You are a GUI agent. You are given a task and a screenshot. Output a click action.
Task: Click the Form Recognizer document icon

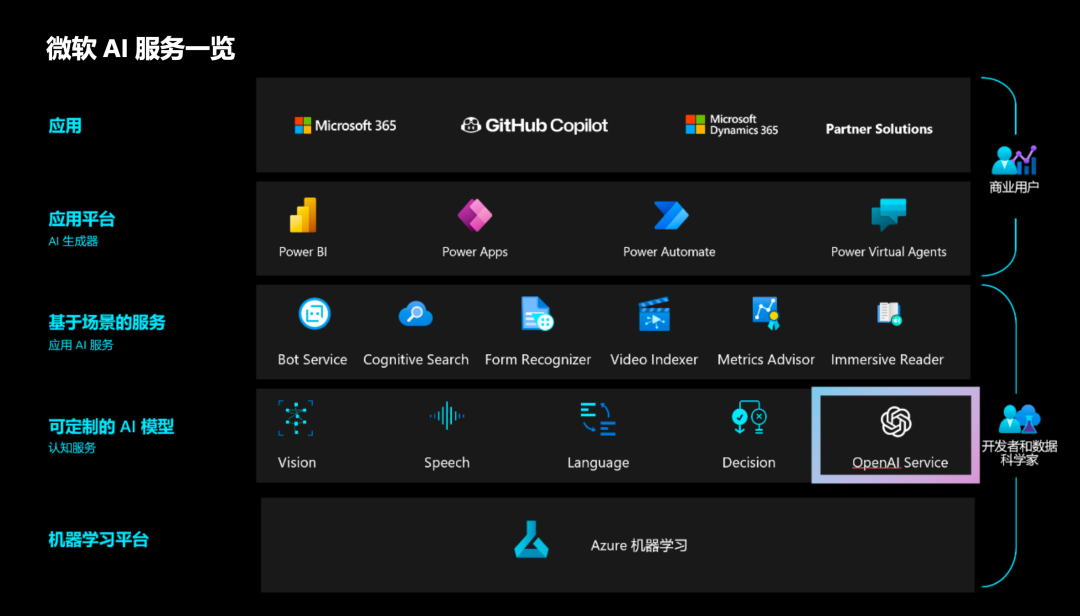537,314
